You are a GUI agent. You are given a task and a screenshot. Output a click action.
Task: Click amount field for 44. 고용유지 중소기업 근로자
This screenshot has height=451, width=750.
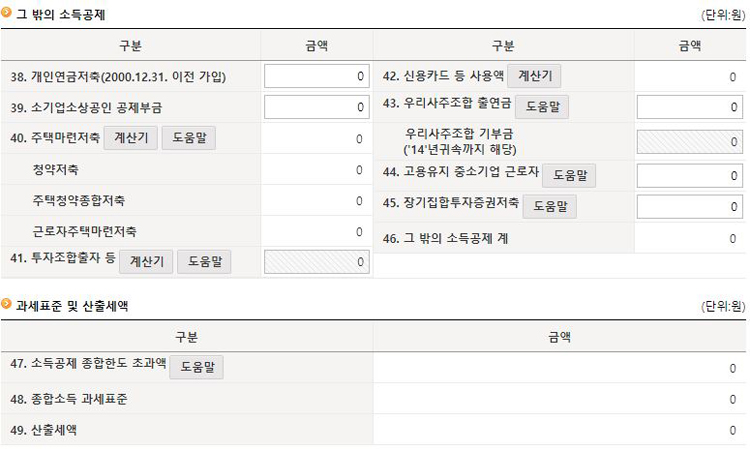(690, 175)
